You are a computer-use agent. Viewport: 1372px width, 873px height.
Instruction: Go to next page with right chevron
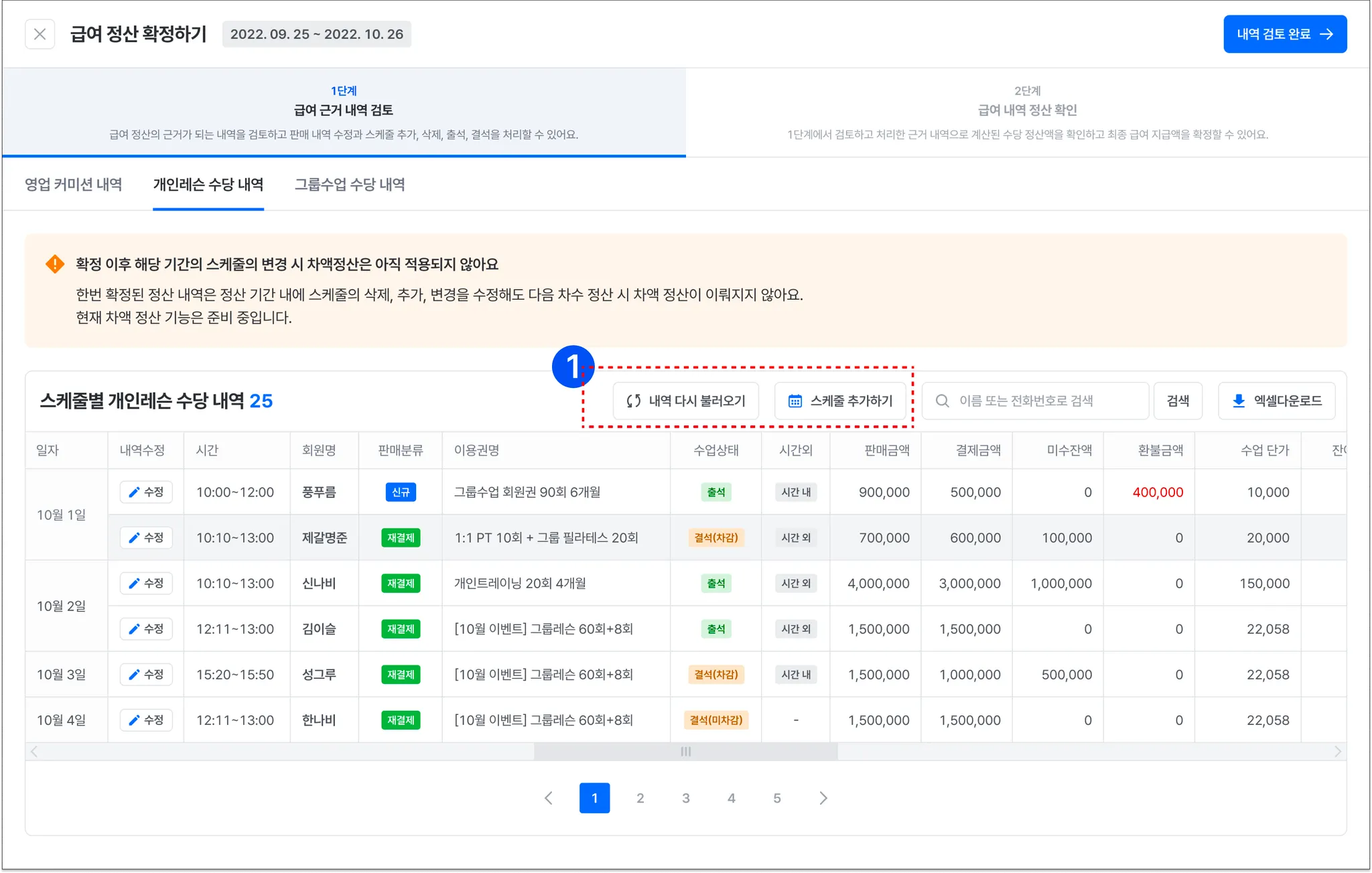[823, 798]
